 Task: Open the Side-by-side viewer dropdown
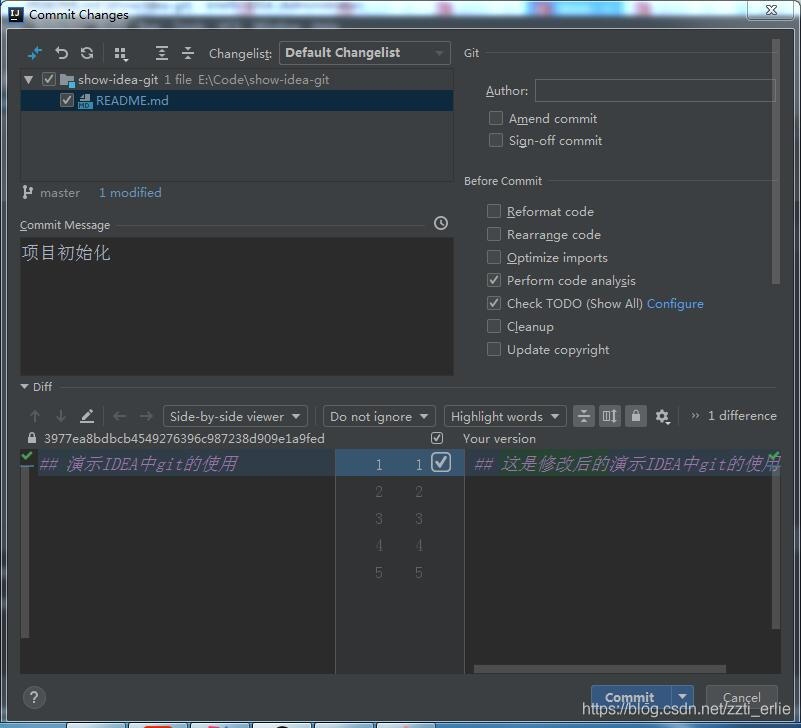(x=235, y=416)
